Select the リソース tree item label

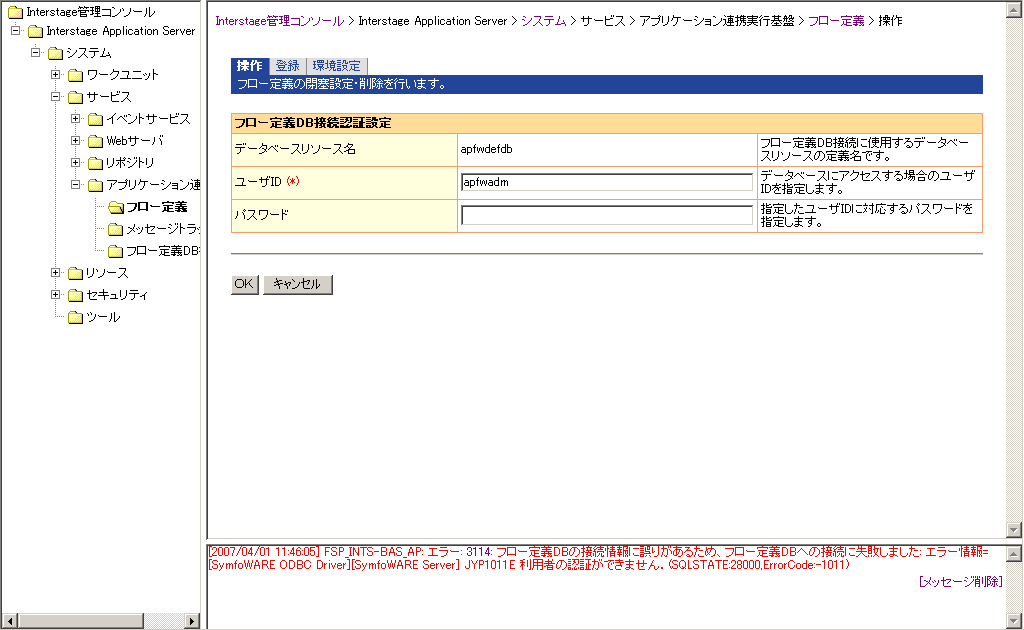tap(107, 273)
